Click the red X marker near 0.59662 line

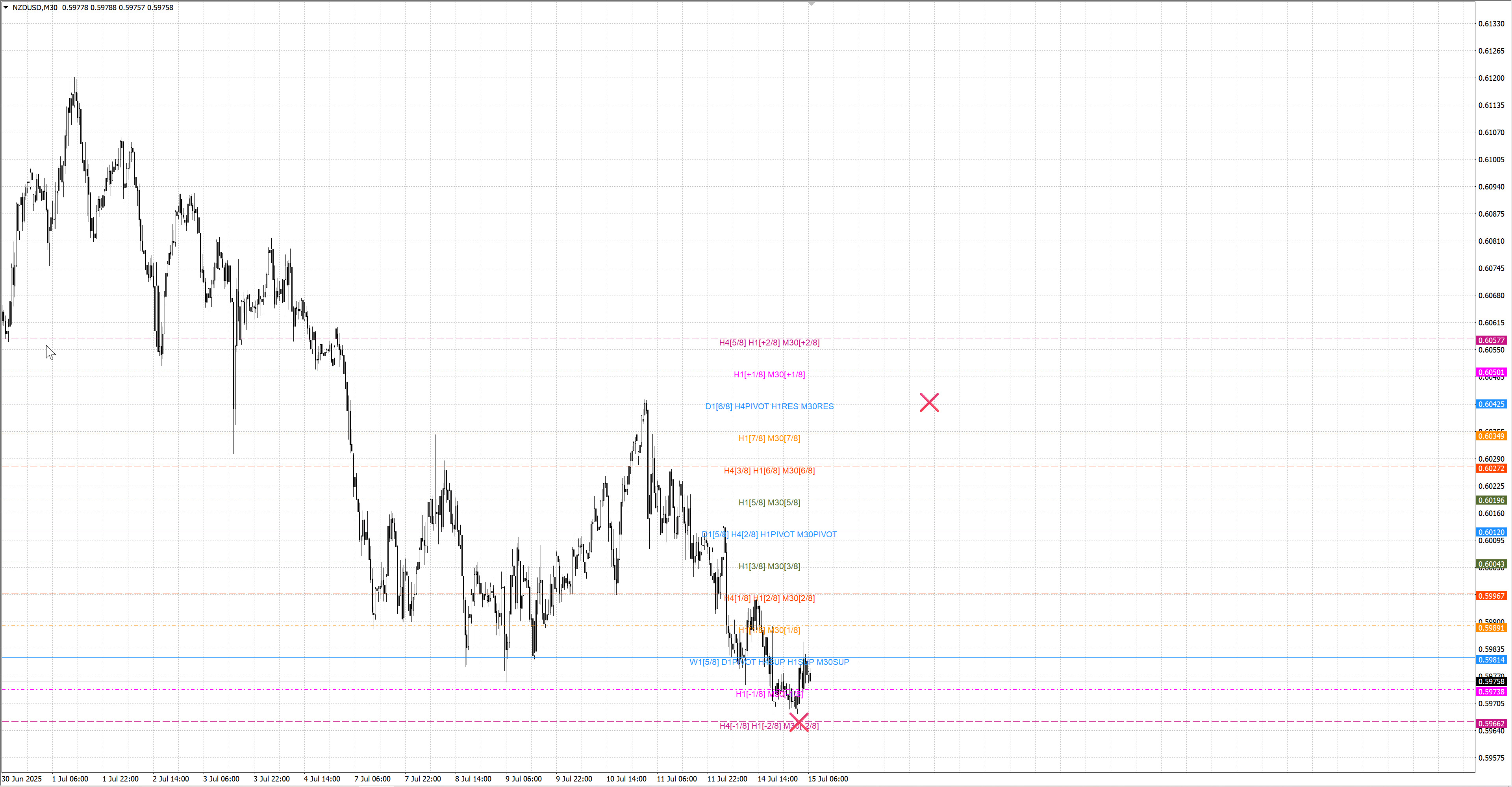pos(799,722)
